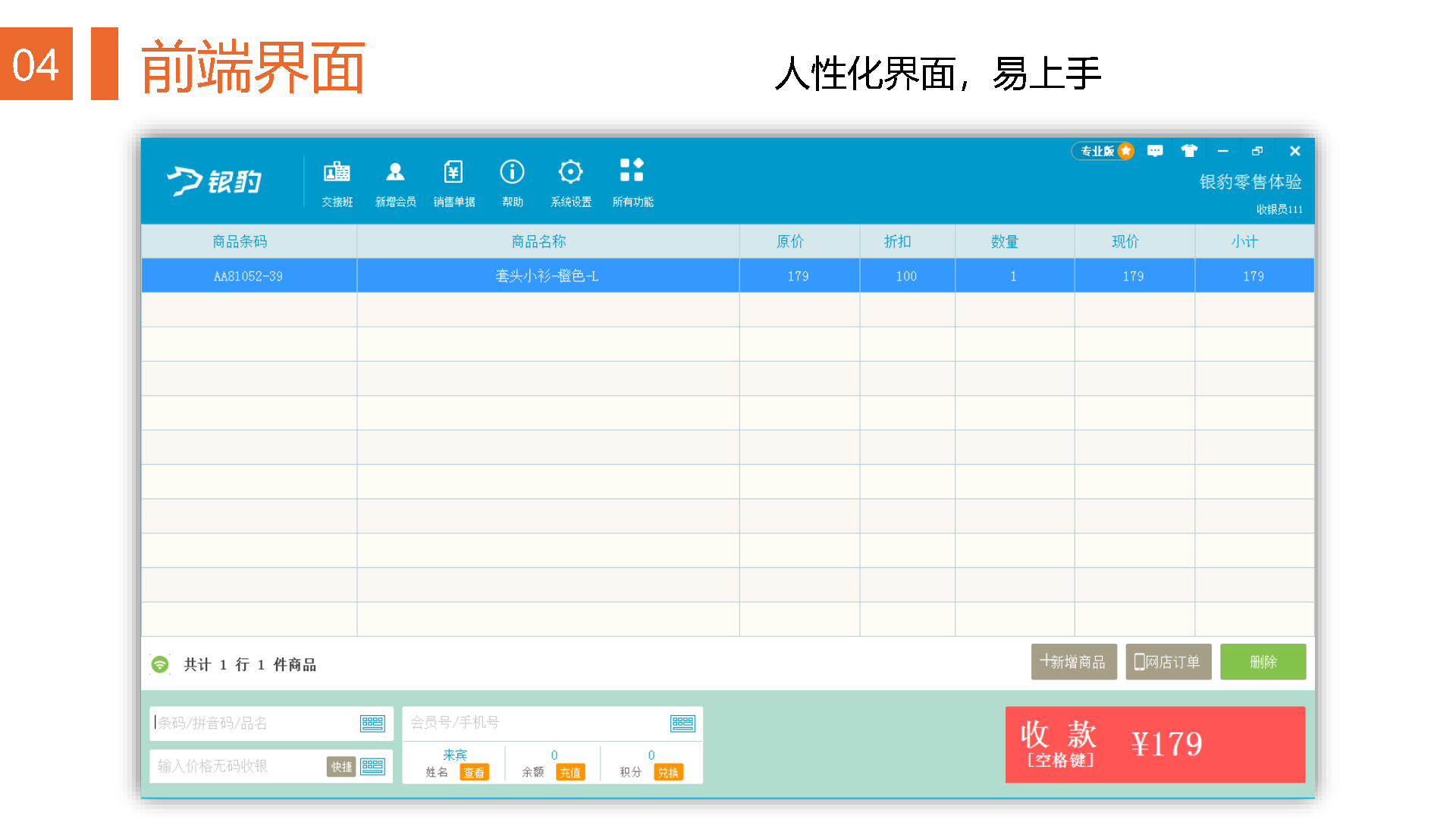Click the 来宾 guest name text
The width and height of the screenshot is (1456, 819).
[455, 755]
